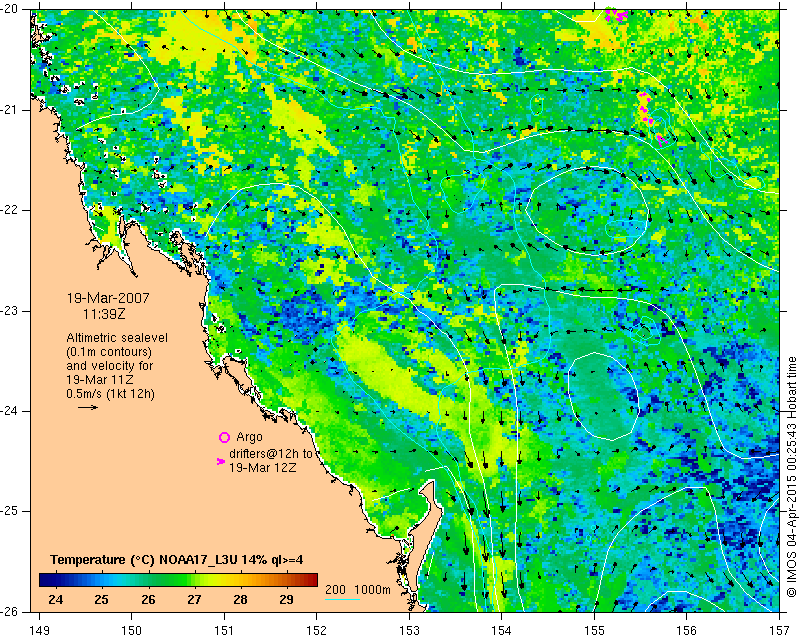Viewport: 800px width, 640px height.
Task: Click the color bar value 27
Action: click(x=194, y=599)
